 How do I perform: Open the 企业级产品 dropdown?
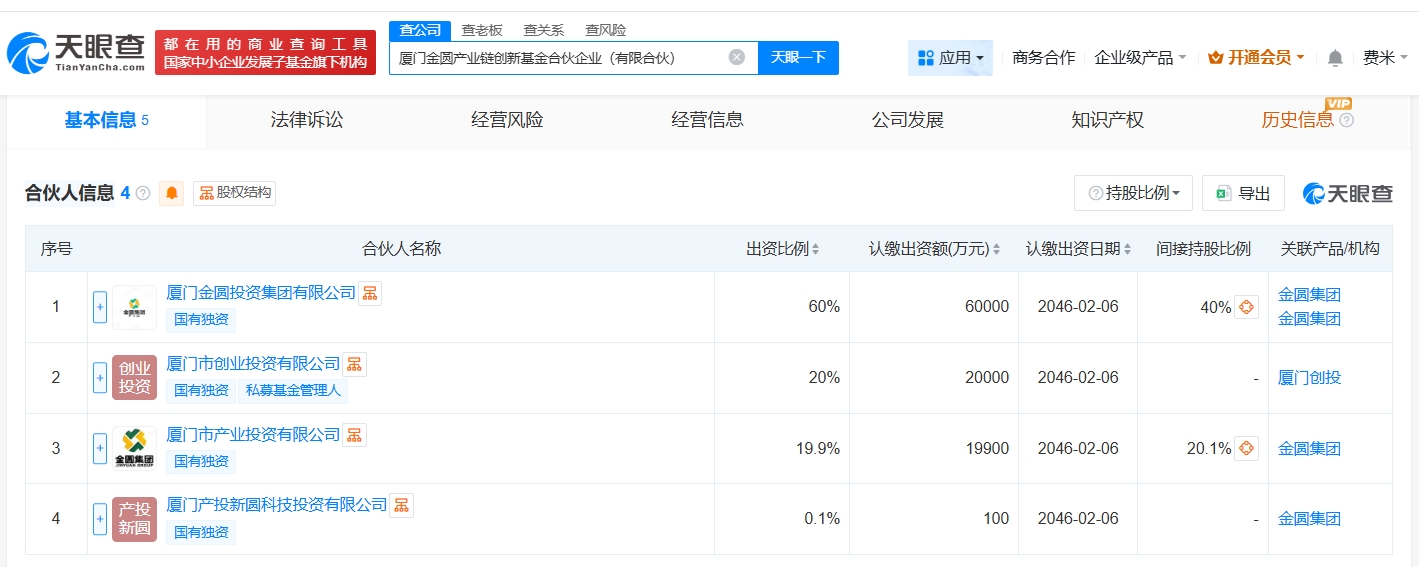1140,58
